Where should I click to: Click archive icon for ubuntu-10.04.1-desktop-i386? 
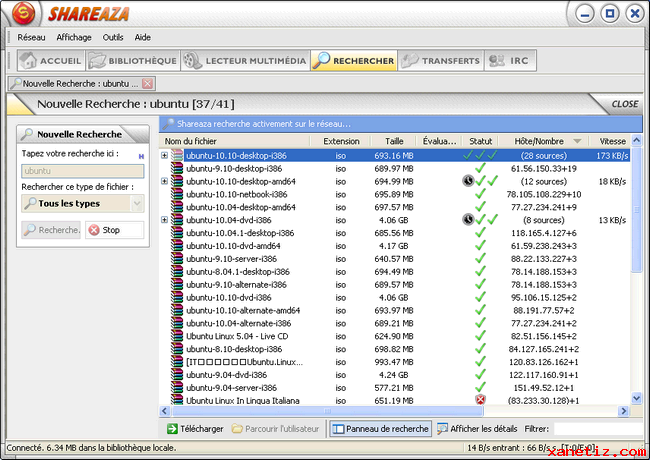pos(177,233)
